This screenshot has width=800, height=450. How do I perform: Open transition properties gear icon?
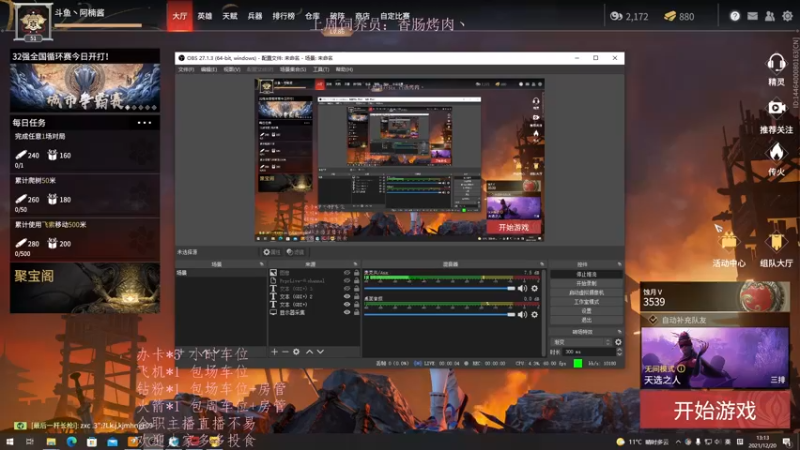tap(618, 342)
